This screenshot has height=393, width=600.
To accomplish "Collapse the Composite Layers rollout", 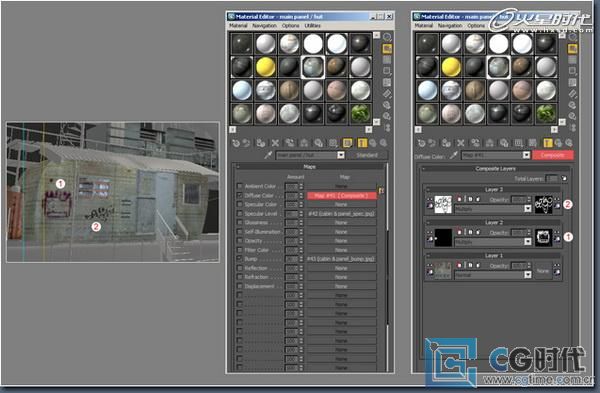I will point(495,169).
